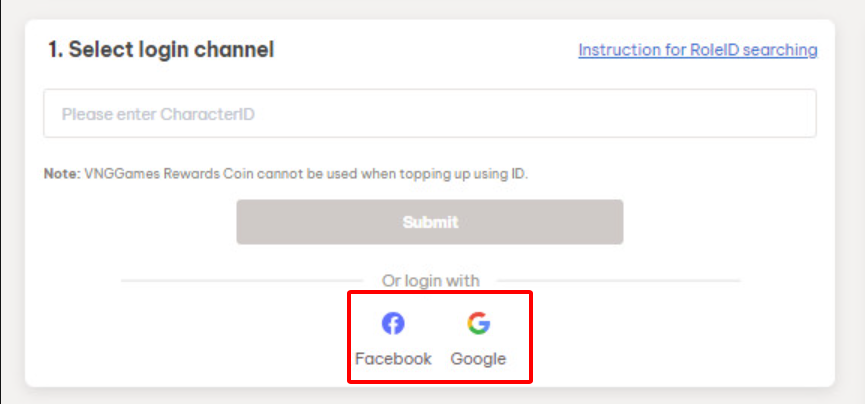Log in via the Google text label
This screenshot has width=865, height=404.
point(478,359)
